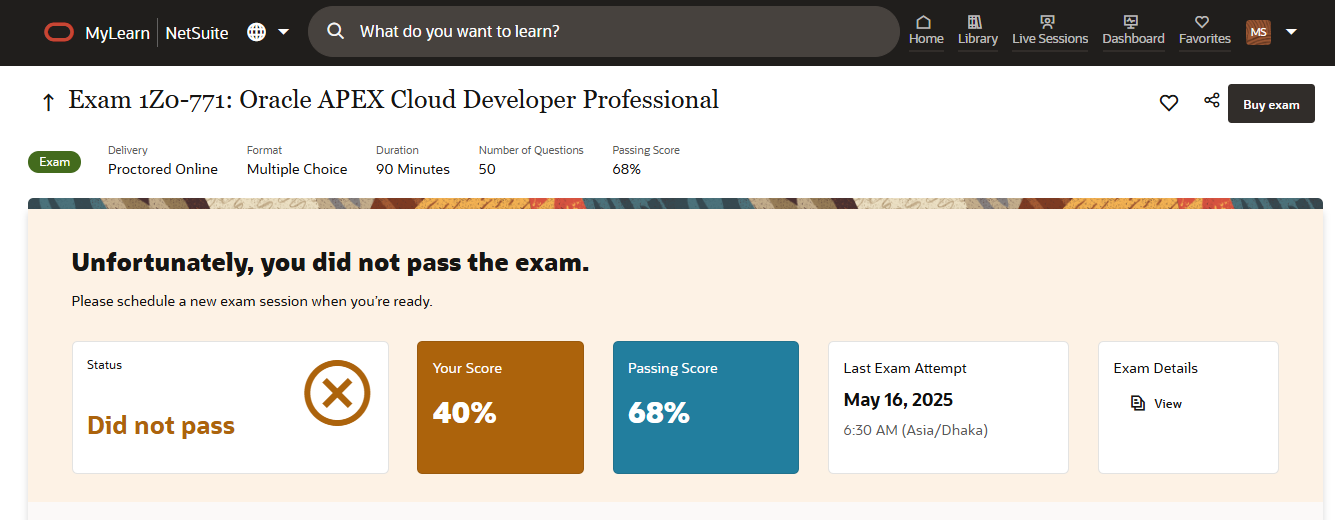Open Live Sessions
This screenshot has height=520, width=1335.
(x=1049, y=30)
